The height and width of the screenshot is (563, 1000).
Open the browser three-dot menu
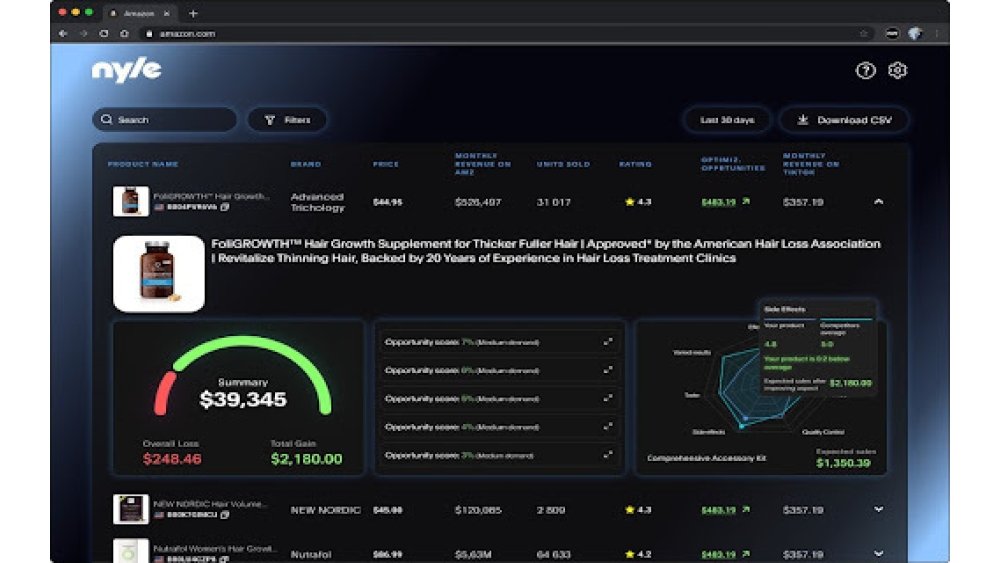pos(936,34)
